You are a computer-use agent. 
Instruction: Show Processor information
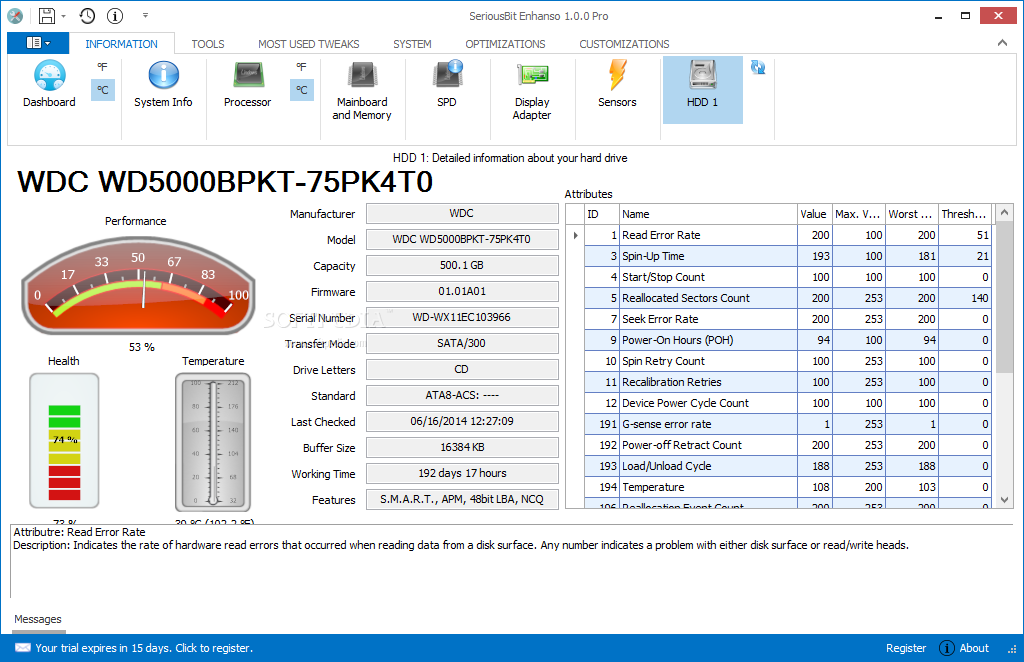[x=248, y=84]
